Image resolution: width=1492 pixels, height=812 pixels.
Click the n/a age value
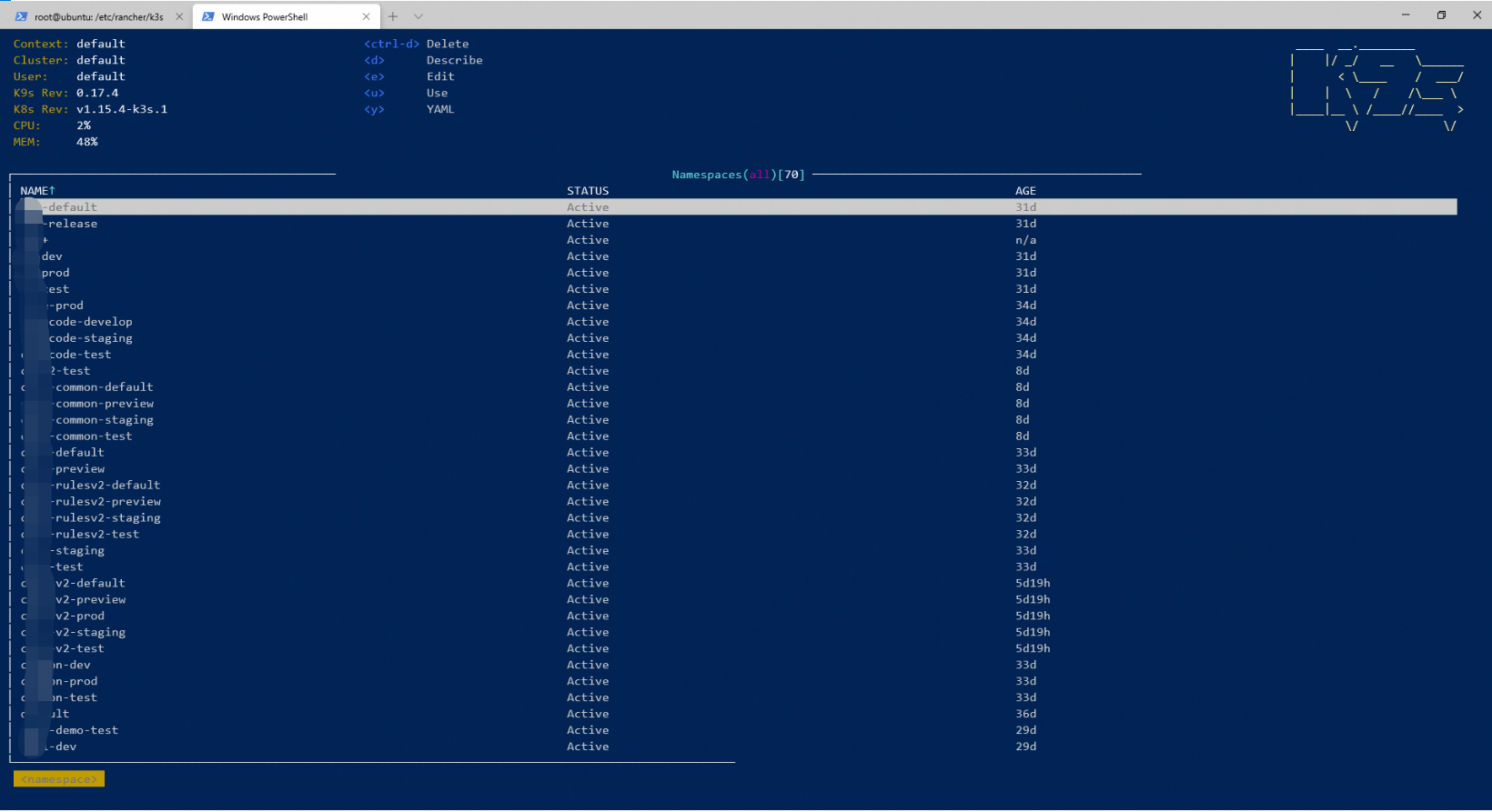(1025, 240)
